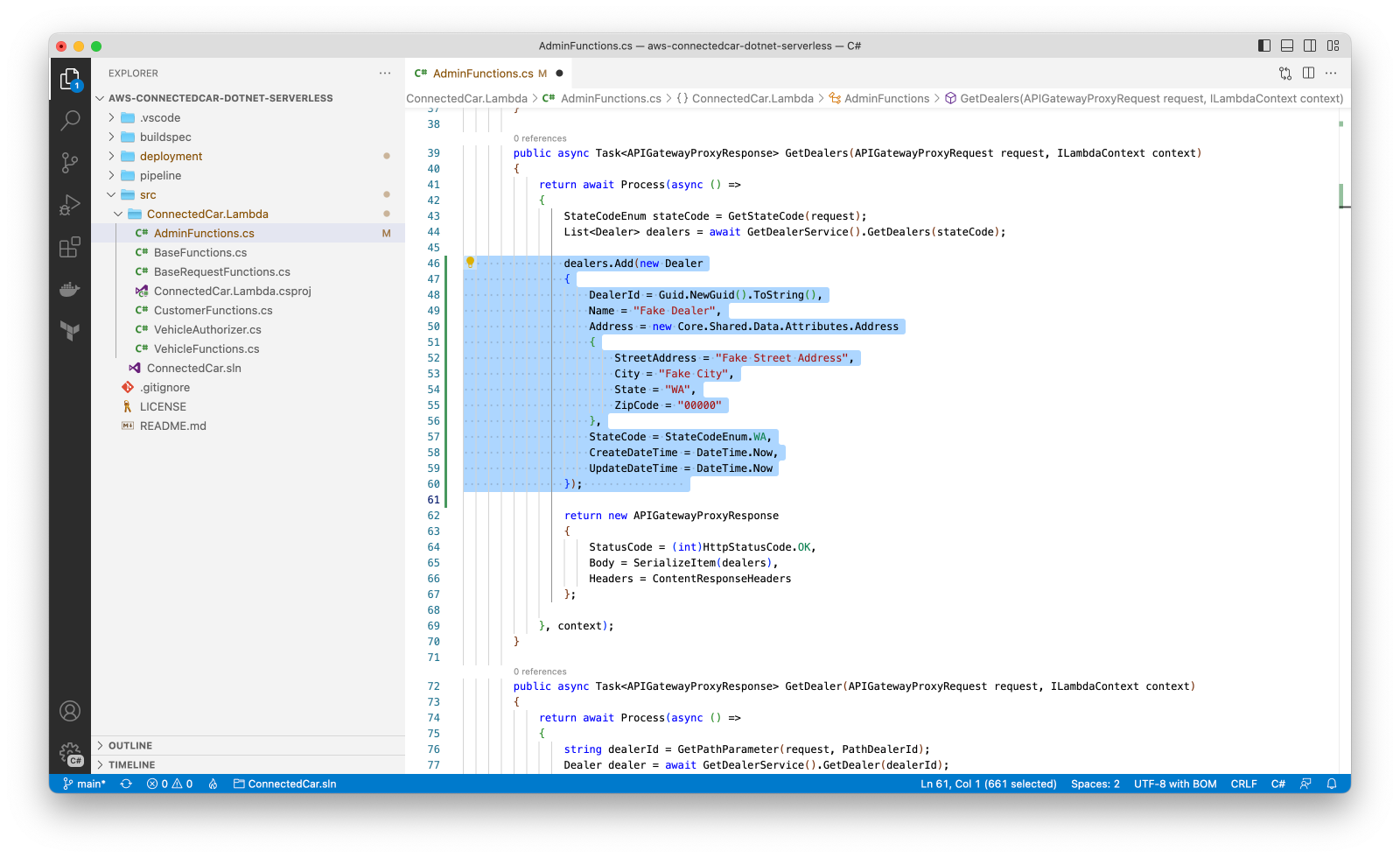Select the AdminFunctions.cs editor tab
Screen dimensions: 1400x858
[x=482, y=74]
